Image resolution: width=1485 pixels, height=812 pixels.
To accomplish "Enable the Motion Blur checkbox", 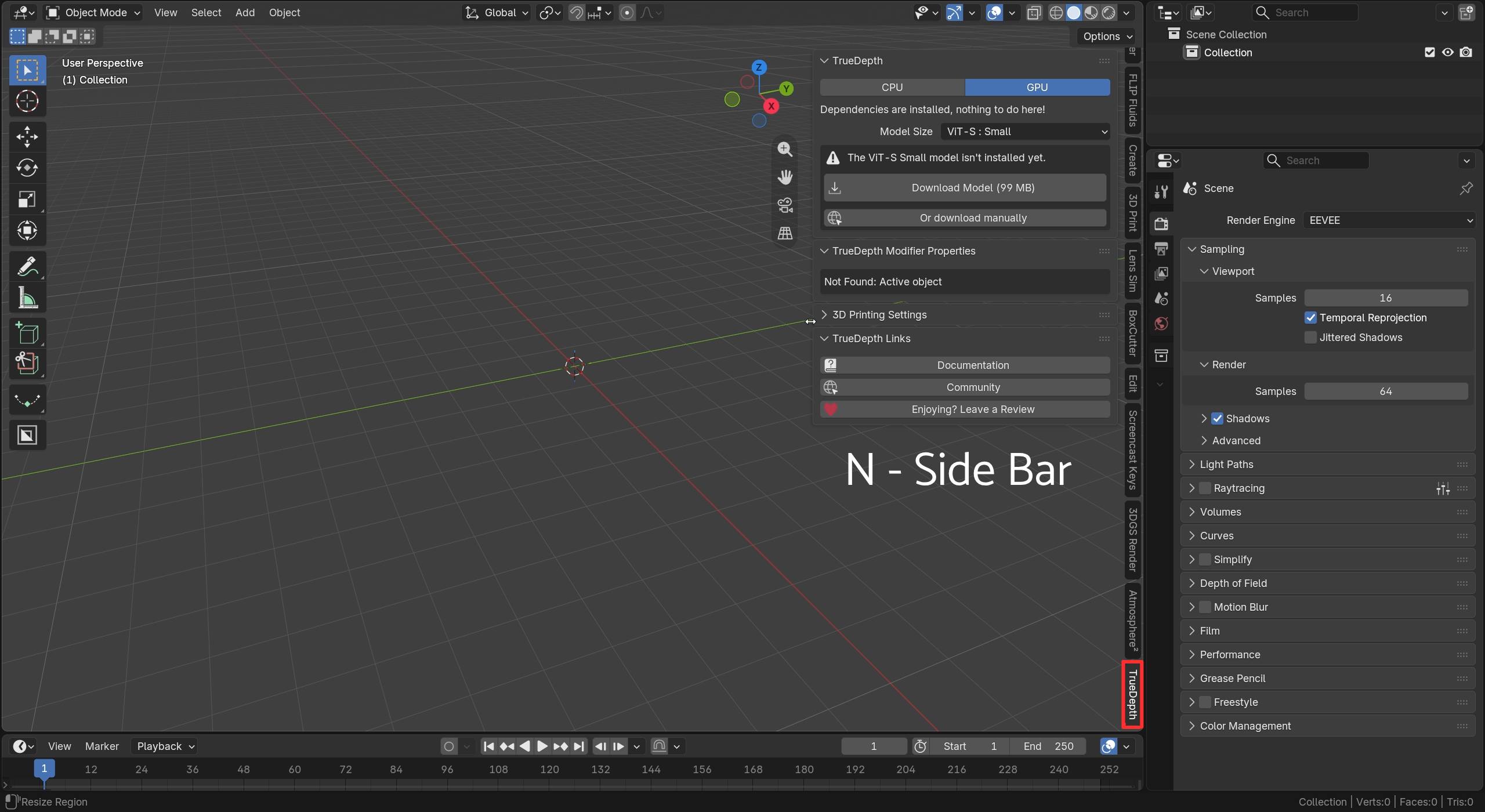I will tap(1205, 607).
